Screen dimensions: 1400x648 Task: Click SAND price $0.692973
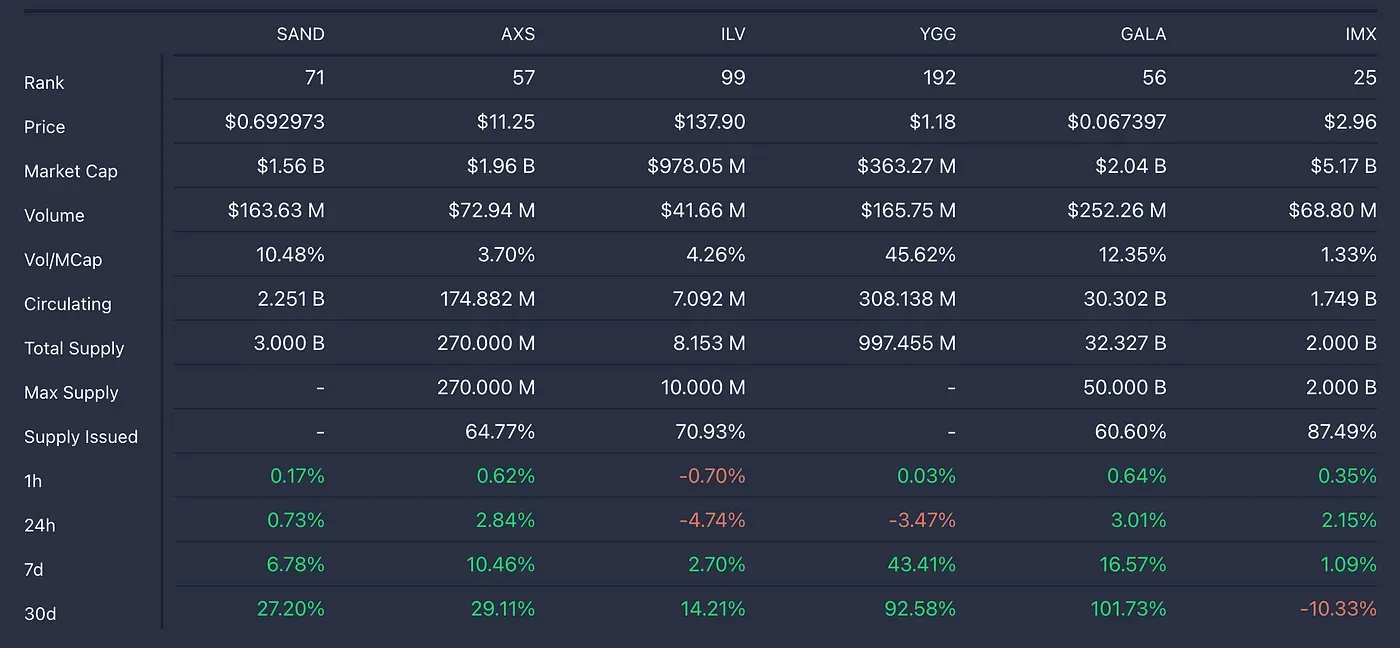[275, 122]
